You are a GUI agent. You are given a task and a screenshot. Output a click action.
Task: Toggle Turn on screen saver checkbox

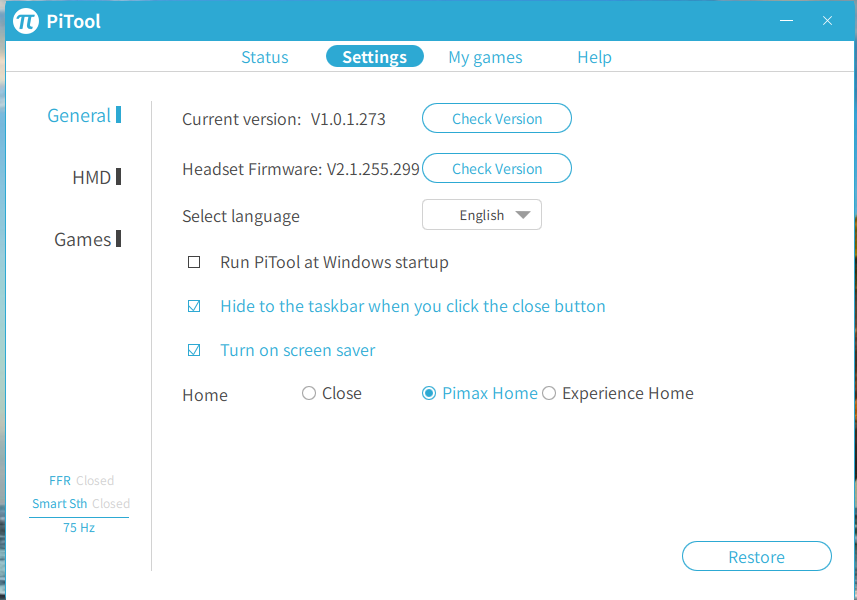pos(194,350)
